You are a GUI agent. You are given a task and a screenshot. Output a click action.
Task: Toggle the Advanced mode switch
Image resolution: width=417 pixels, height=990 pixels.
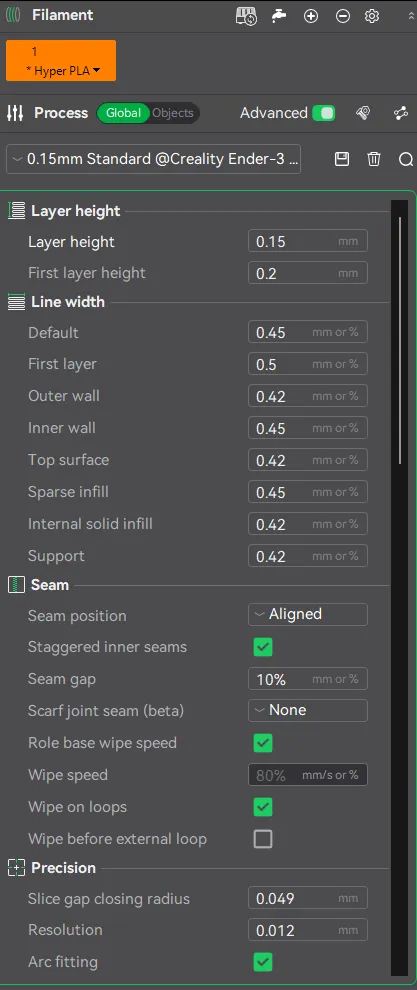pyautogui.click(x=324, y=113)
